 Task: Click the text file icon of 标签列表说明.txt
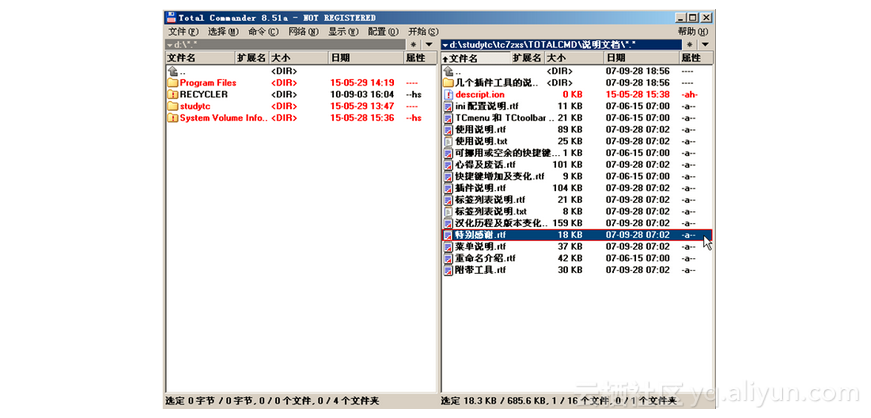448,211
